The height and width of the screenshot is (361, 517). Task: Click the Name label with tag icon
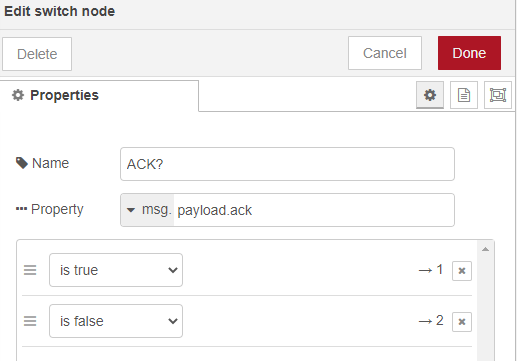pos(42,163)
